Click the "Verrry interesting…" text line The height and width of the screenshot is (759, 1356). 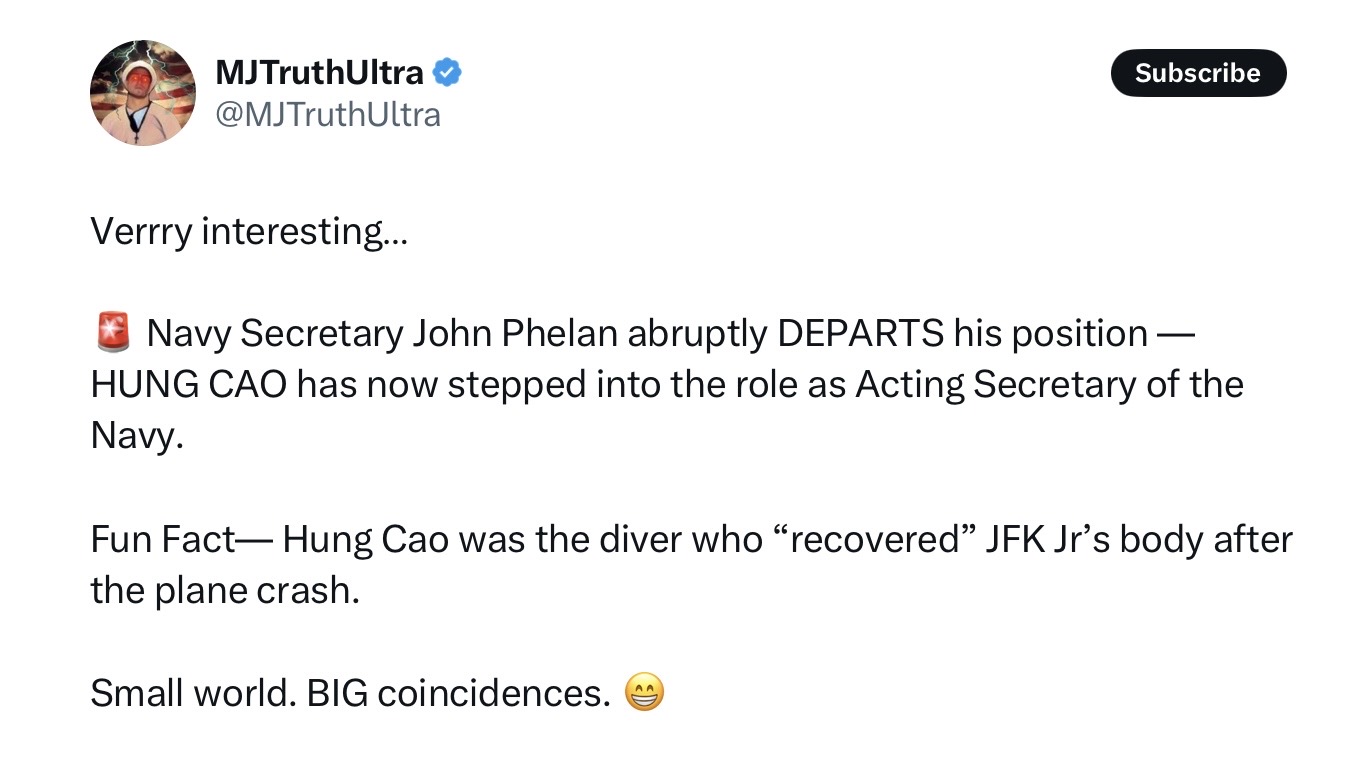(249, 231)
